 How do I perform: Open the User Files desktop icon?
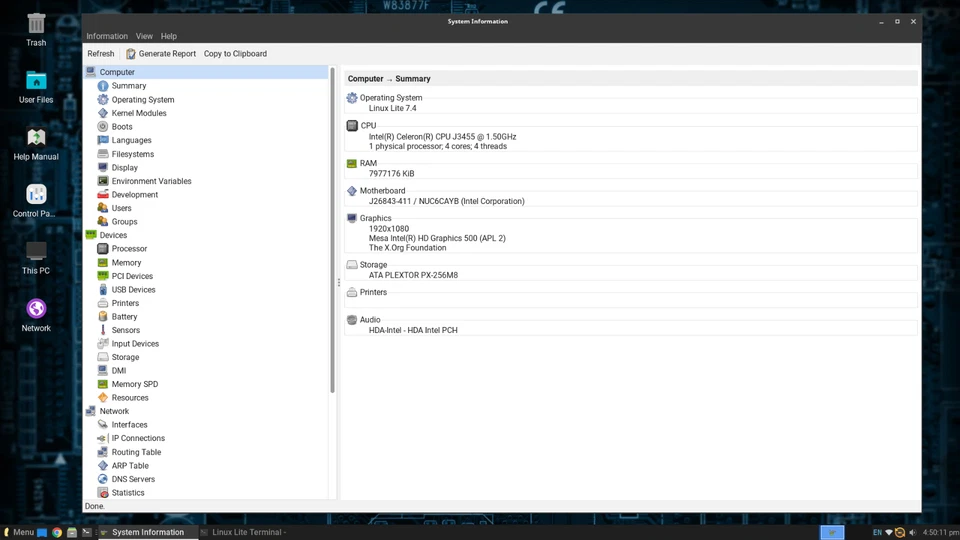coord(36,88)
